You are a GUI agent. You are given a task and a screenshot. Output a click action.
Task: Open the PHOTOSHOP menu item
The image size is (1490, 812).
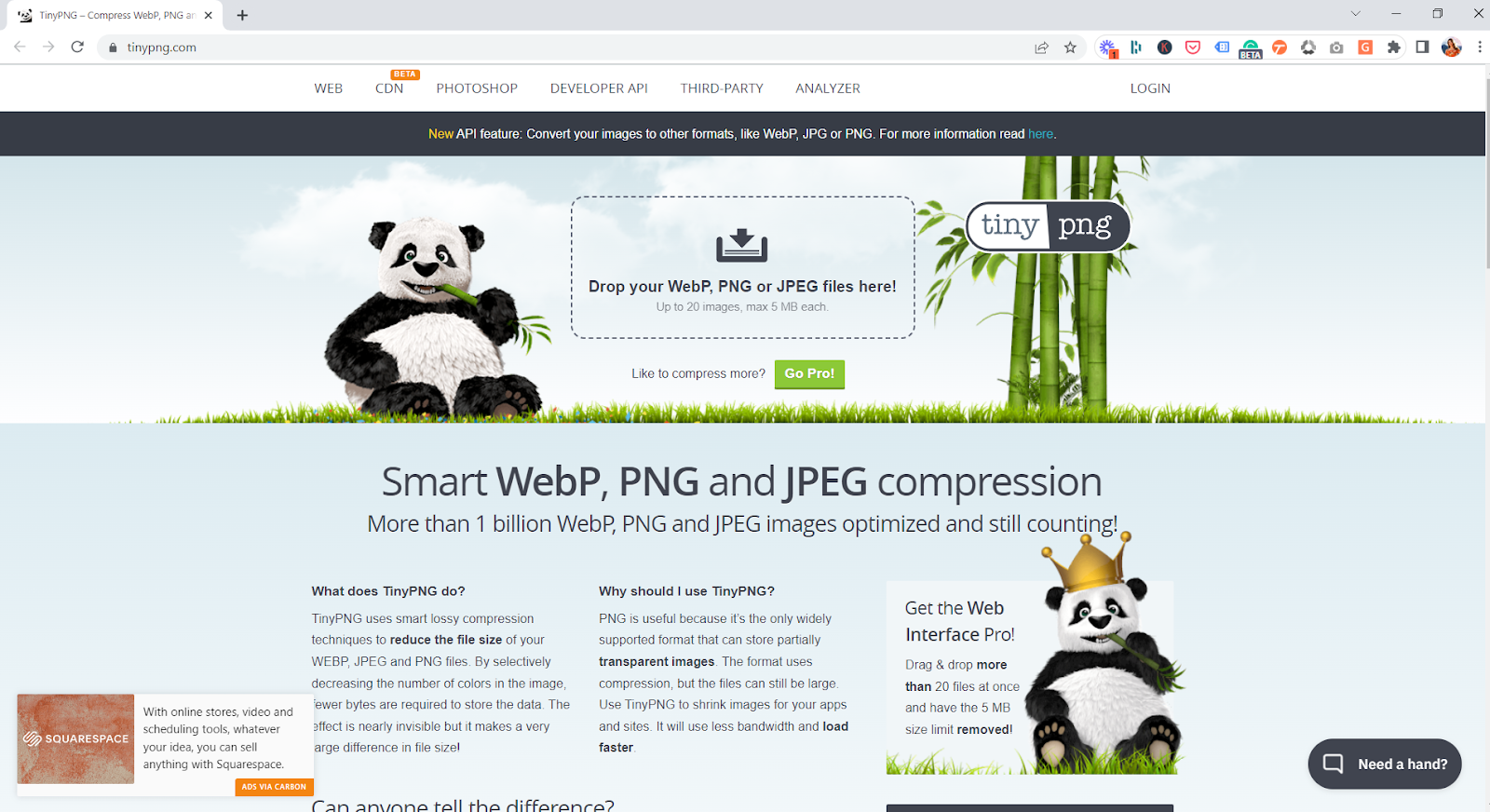[477, 88]
